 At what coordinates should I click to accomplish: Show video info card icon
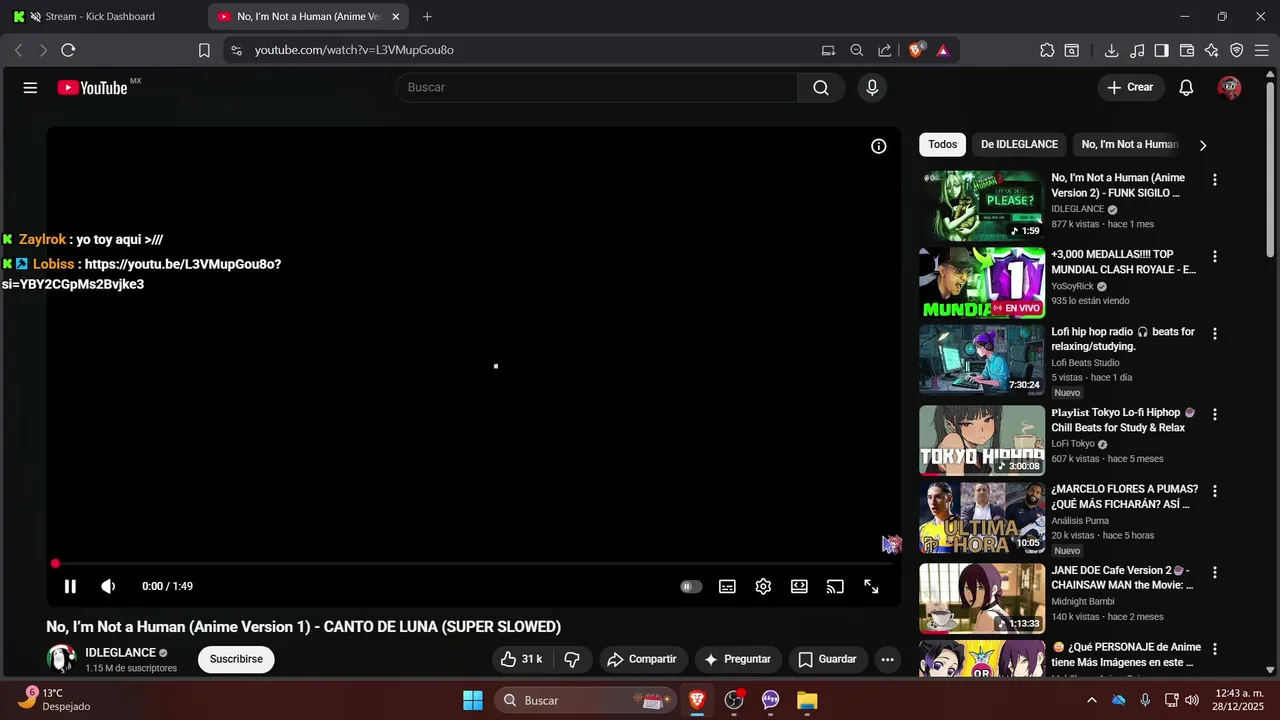click(879, 146)
